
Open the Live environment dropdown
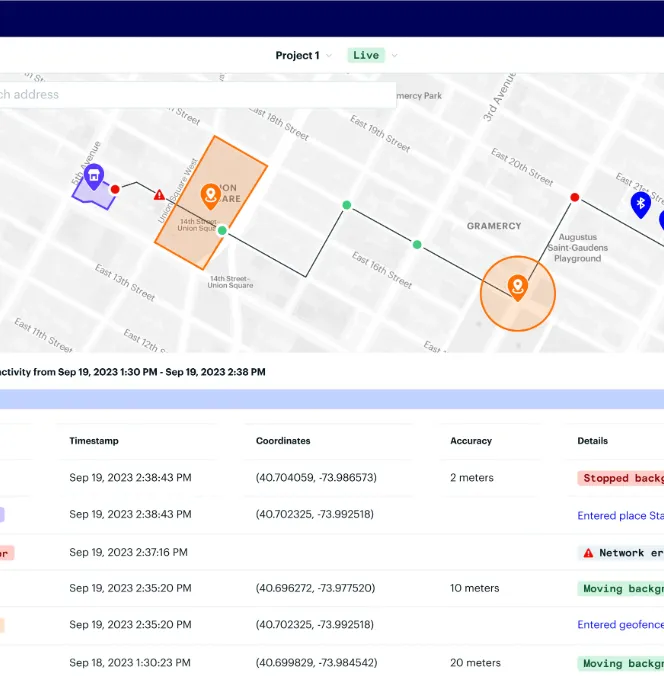tap(372, 56)
